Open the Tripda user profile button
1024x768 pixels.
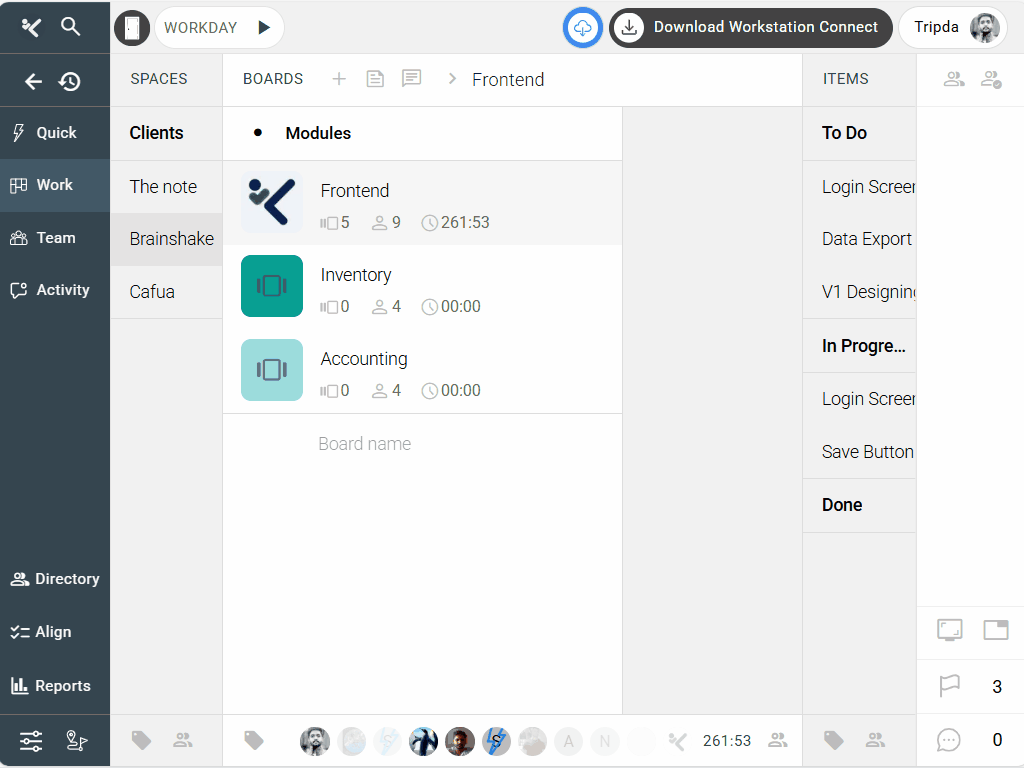click(954, 28)
